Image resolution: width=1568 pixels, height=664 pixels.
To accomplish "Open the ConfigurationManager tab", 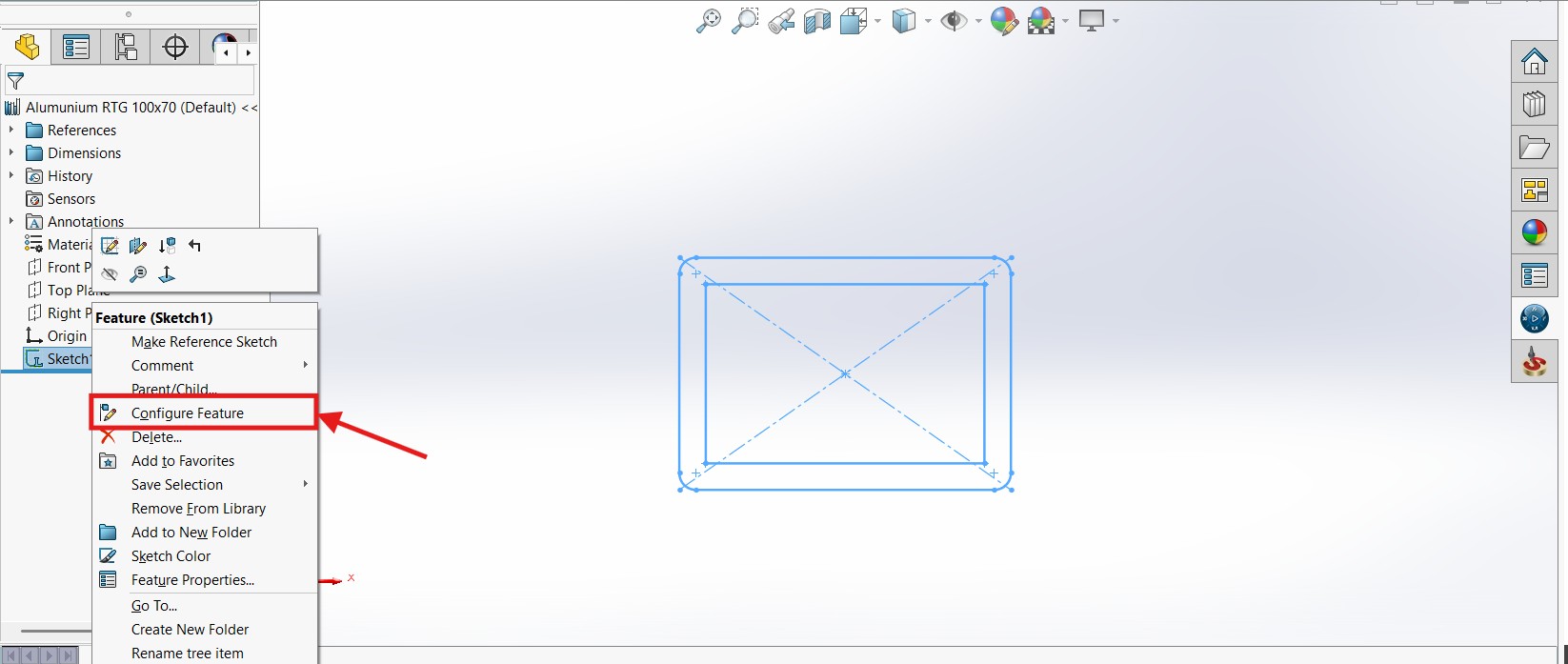I will (x=126, y=47).
